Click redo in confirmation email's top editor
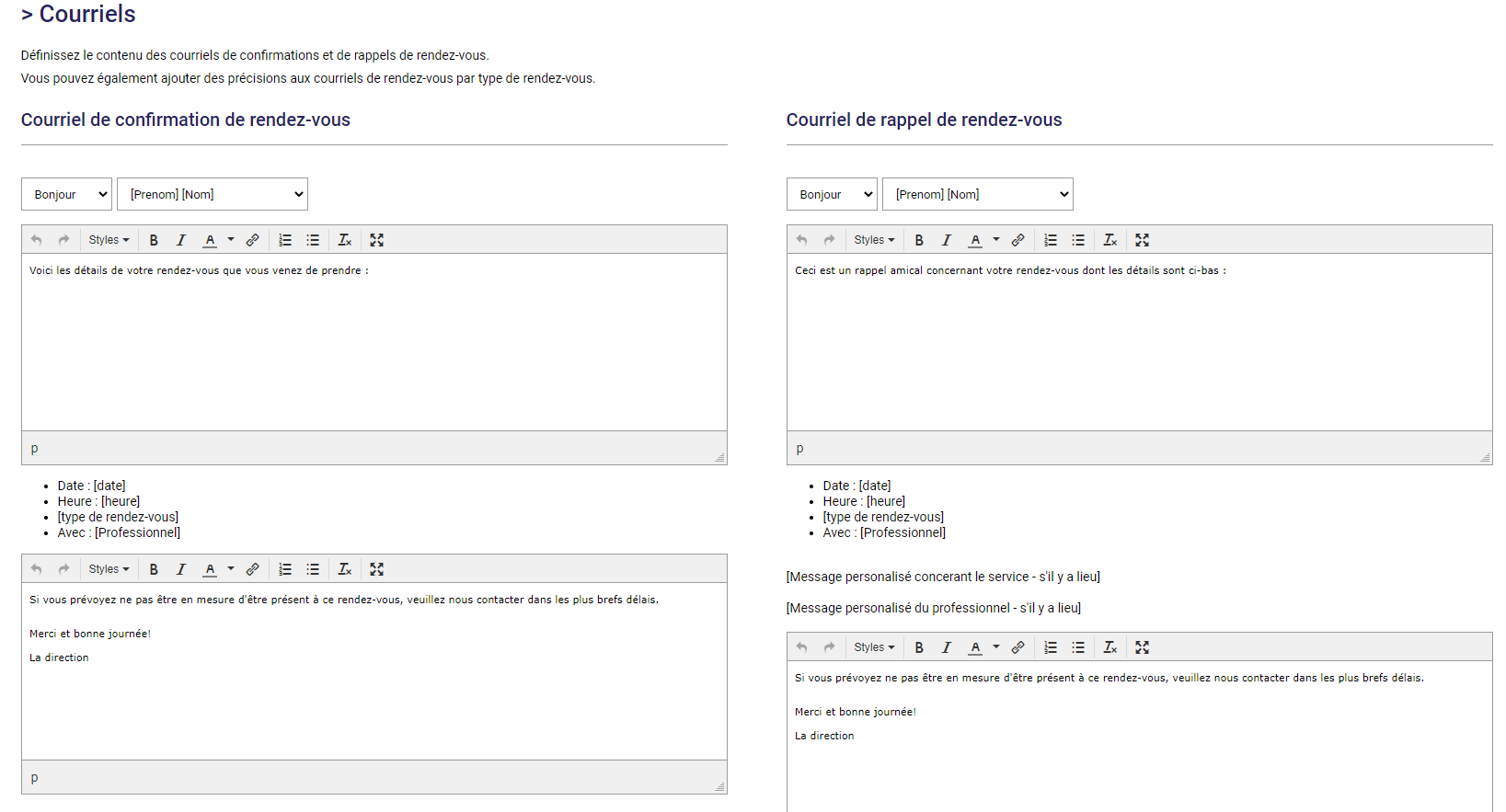This screenshot has width=1506, height=812. click(x=63, y=240)
